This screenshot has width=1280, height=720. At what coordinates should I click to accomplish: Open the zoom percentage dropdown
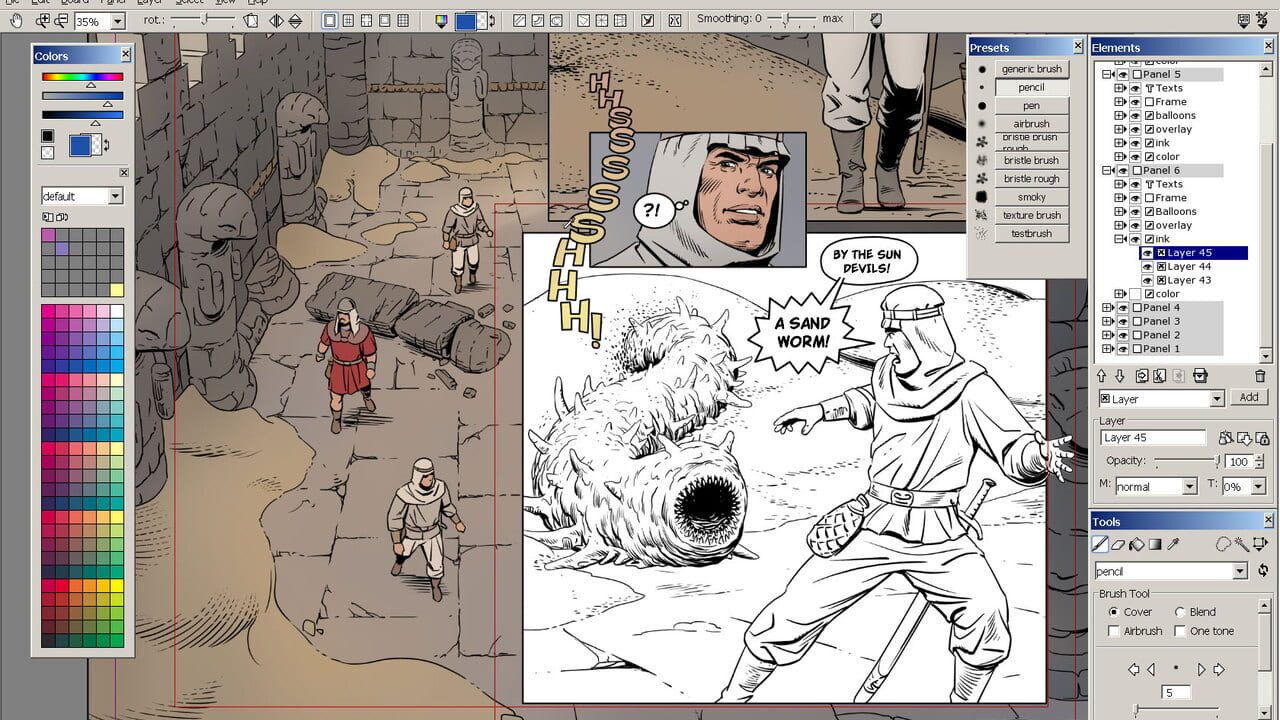click(x=117, y=21)
